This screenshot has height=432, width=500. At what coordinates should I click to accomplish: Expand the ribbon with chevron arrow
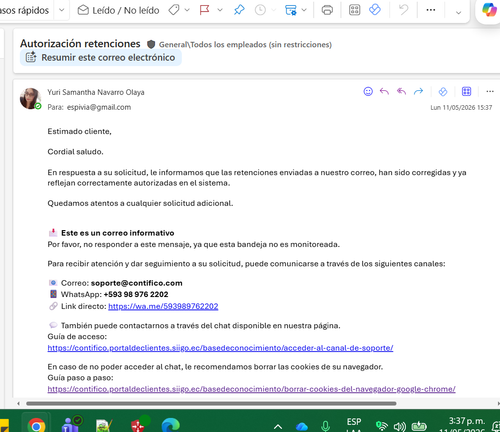(x=458, y=12)
